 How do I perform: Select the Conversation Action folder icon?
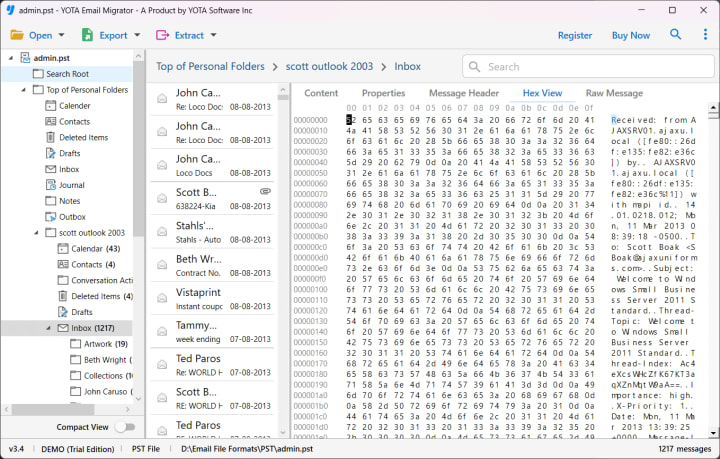(63, 280)
